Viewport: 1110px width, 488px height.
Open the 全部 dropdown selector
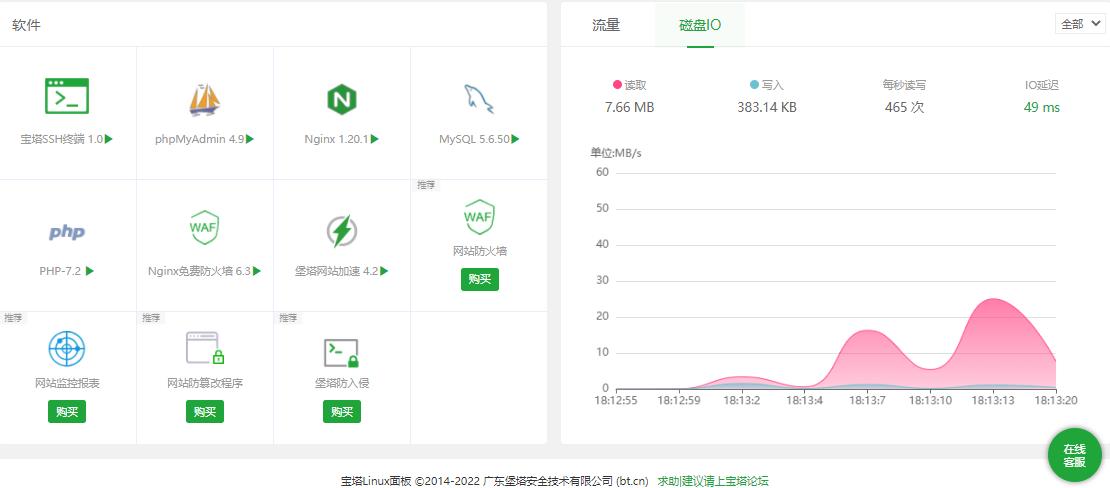[x=1080, y=24]
